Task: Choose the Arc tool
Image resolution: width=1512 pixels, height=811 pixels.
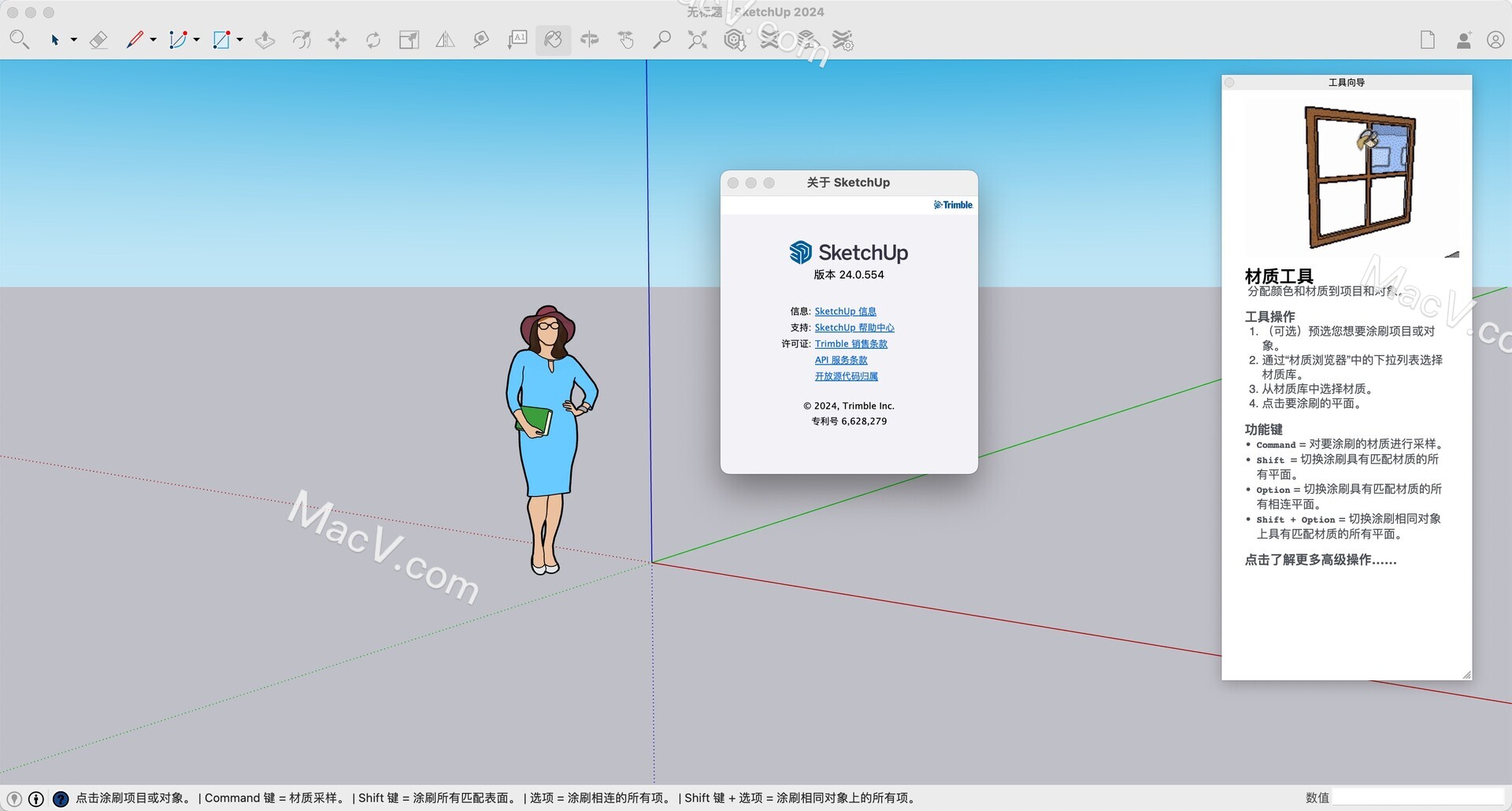Action: coord(178,39)
